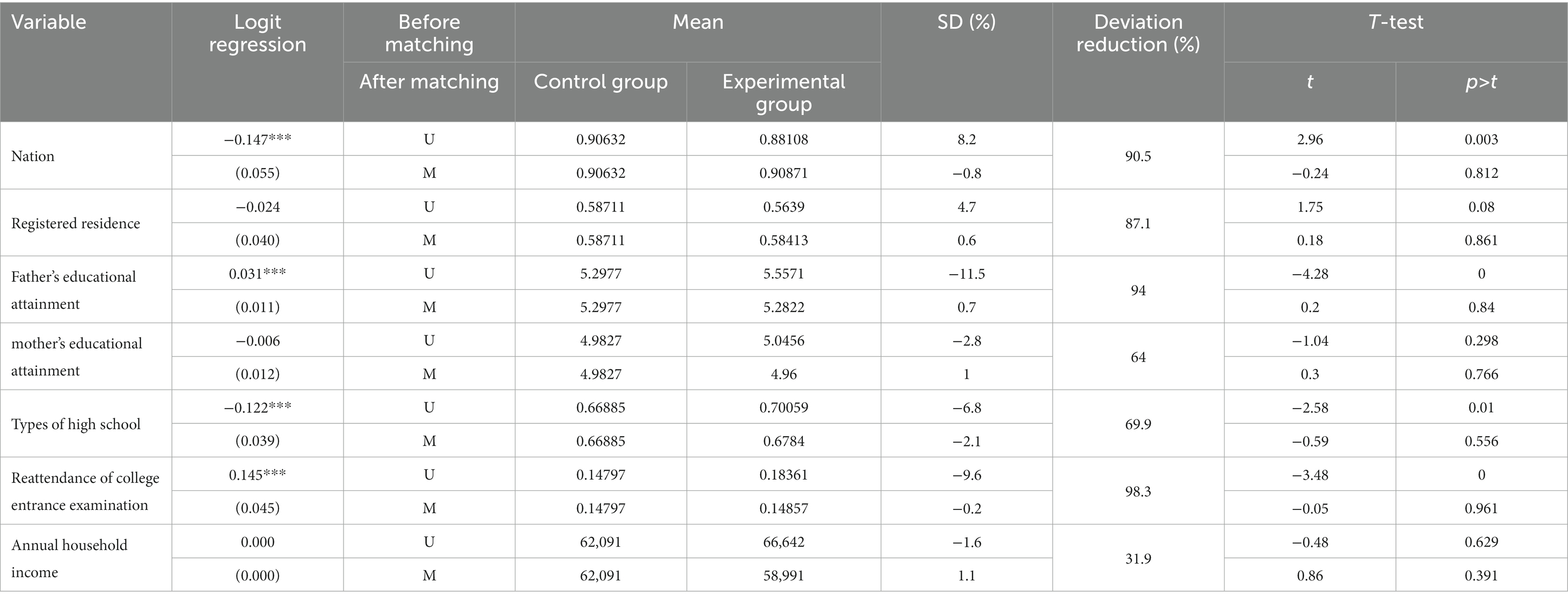
Task: Click the Control group subheader
Action: [601, 82]
